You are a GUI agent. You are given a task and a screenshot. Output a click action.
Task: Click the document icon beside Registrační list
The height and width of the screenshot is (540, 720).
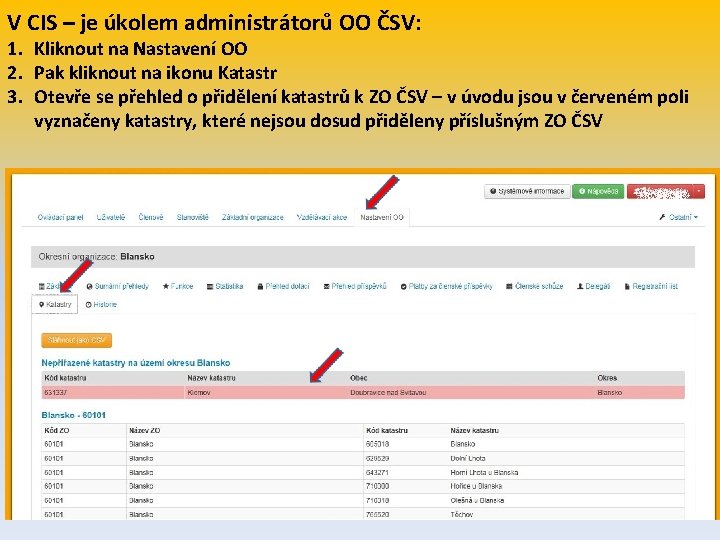[627, 286]
